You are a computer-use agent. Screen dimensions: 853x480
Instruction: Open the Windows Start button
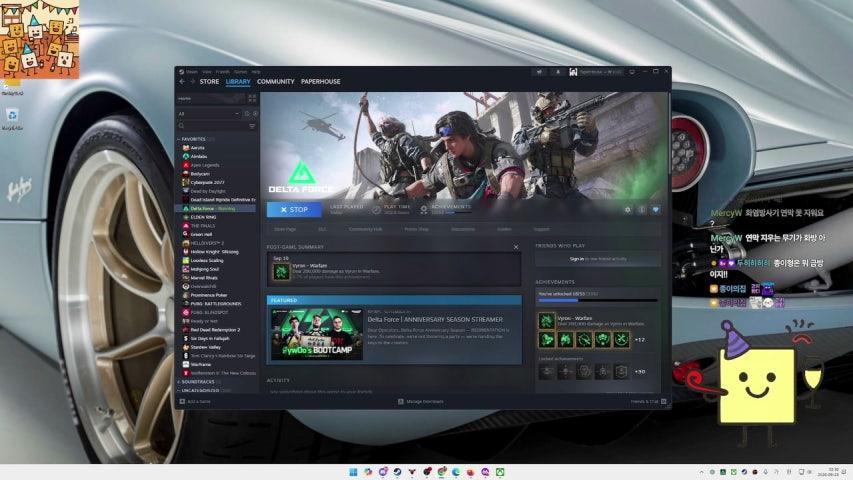(353, 472)
